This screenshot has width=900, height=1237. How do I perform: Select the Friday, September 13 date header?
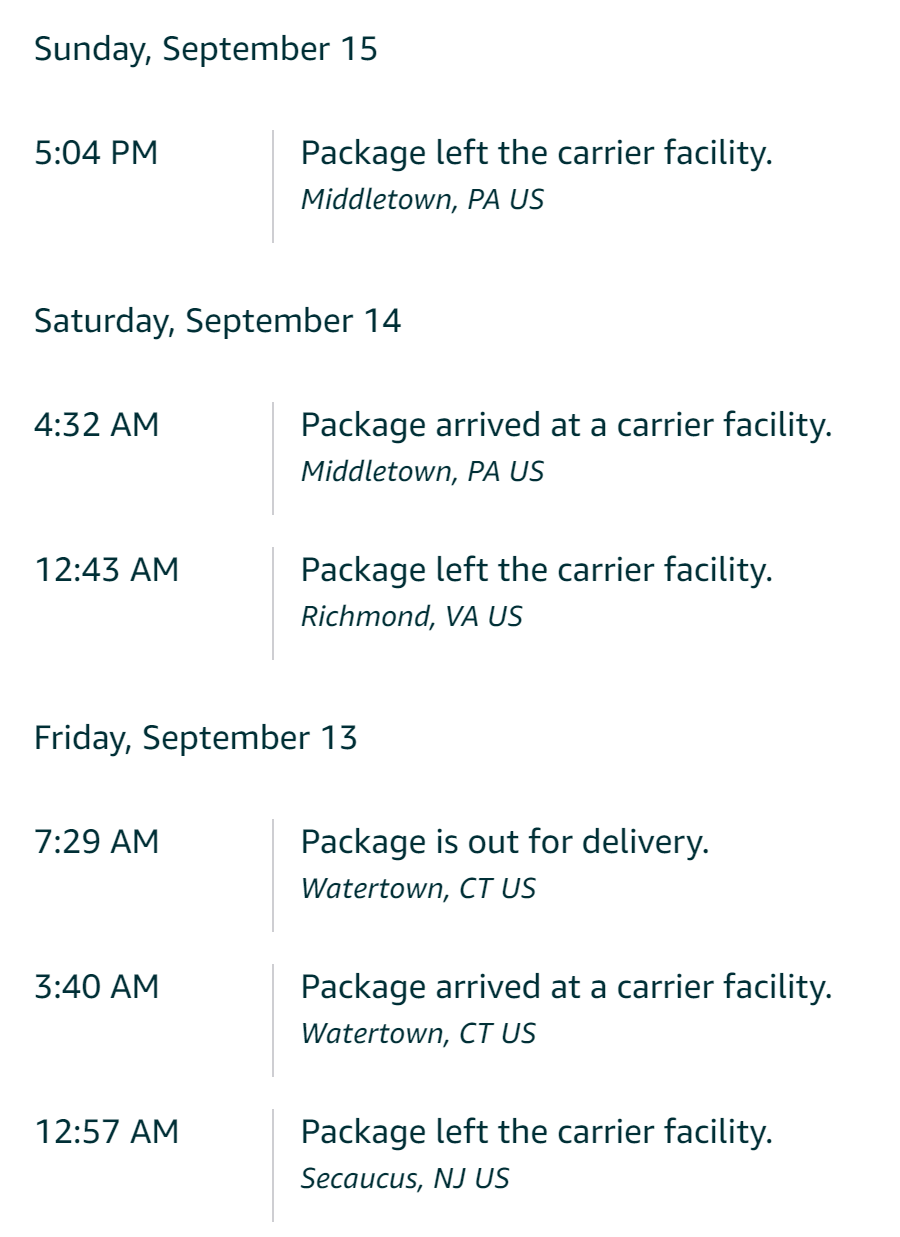[196, 738]
